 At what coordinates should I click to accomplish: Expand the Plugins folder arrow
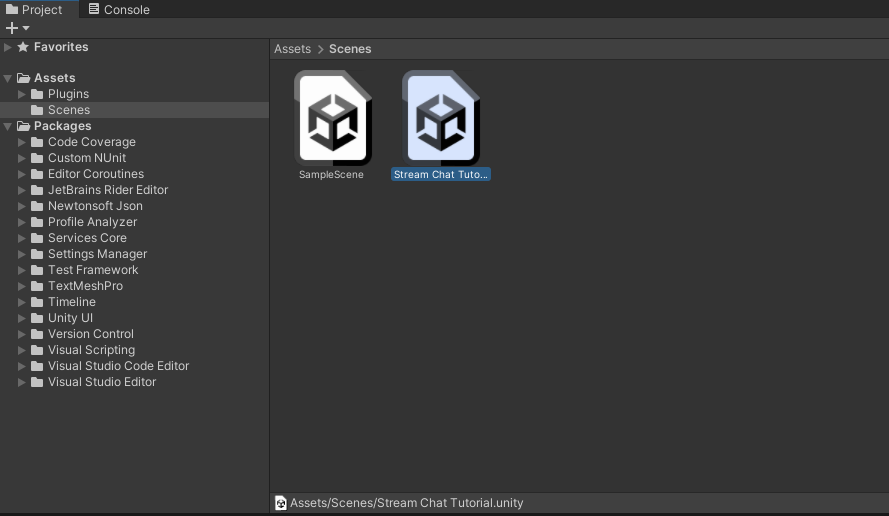(22, 94)
